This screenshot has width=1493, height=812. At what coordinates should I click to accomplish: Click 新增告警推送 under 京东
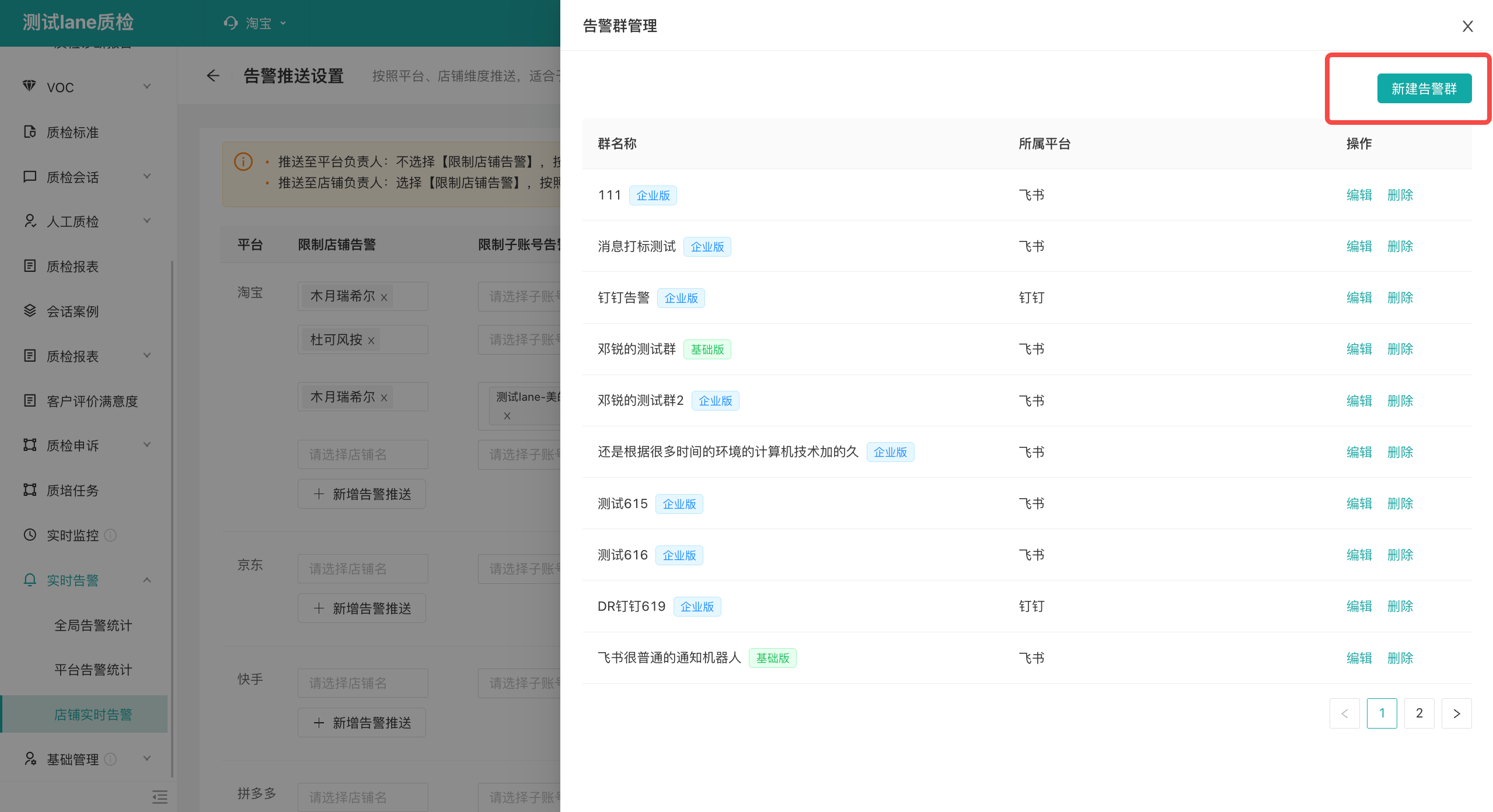point(362,608)
